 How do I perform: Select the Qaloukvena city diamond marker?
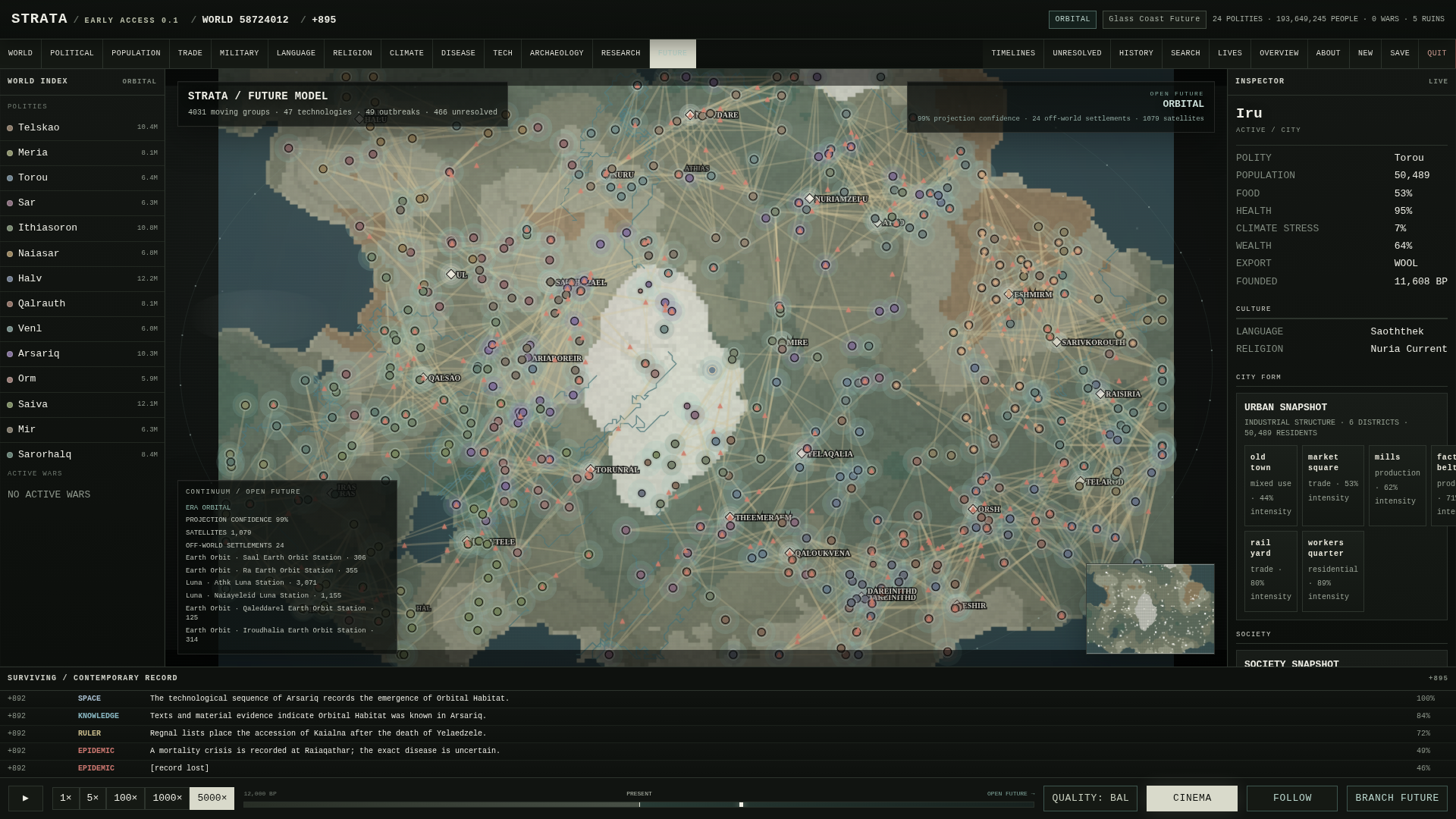pyautogui.click(x=790, y=554)
